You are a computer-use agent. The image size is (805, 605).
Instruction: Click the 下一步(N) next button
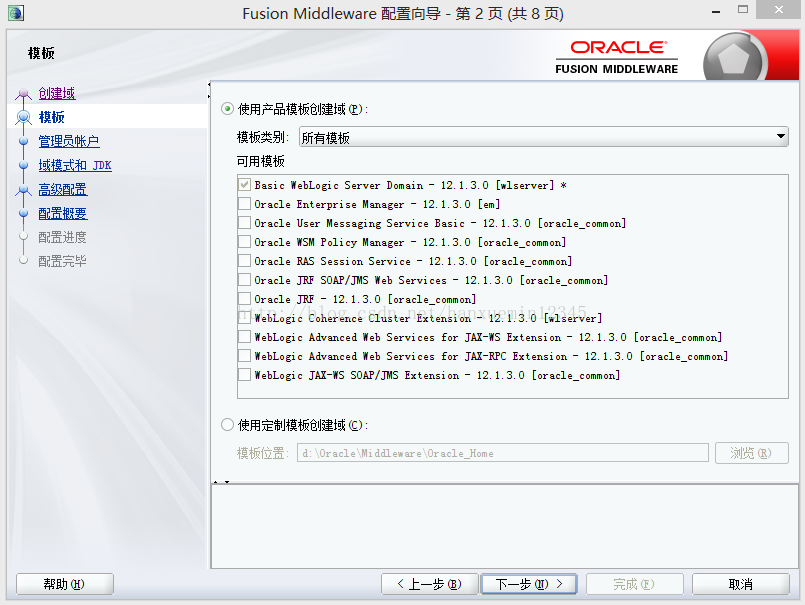click(x=529, y=584)
